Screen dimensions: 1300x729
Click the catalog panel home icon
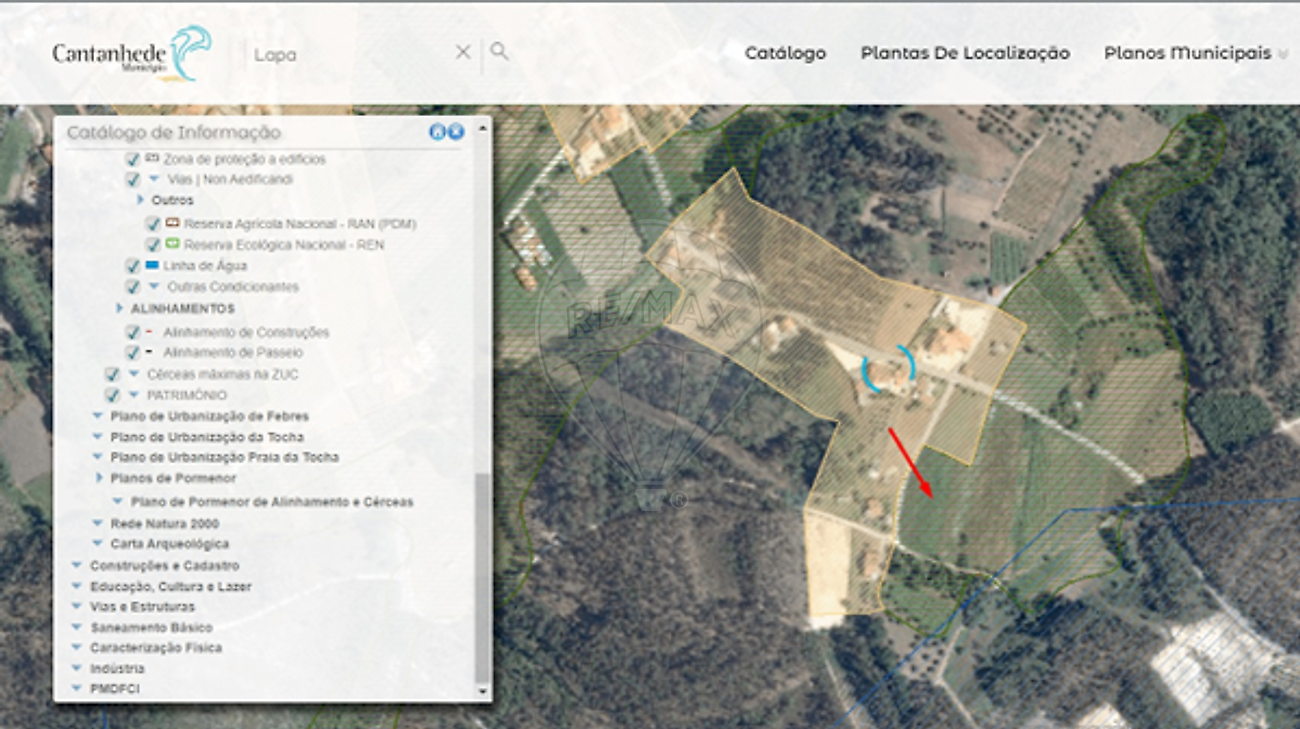click(x=437, y=132)
